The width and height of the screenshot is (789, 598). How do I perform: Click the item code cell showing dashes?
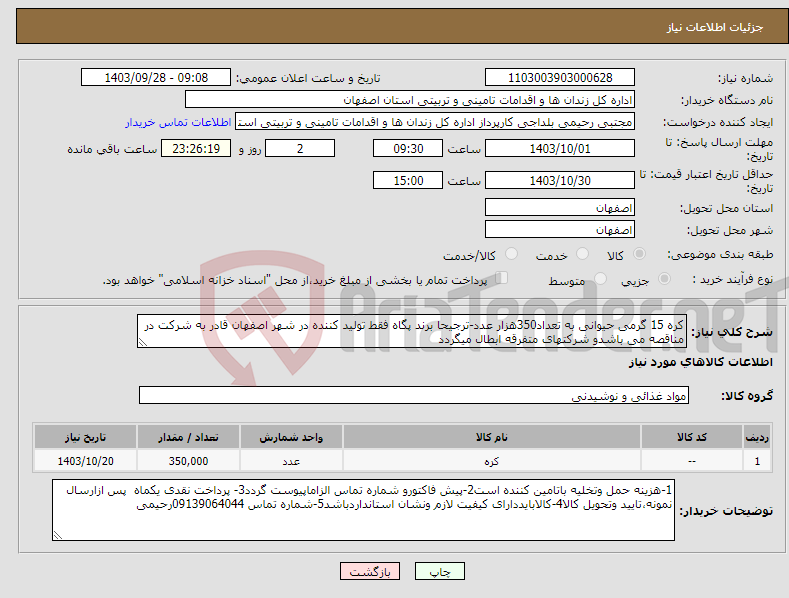tap(692, 461)
